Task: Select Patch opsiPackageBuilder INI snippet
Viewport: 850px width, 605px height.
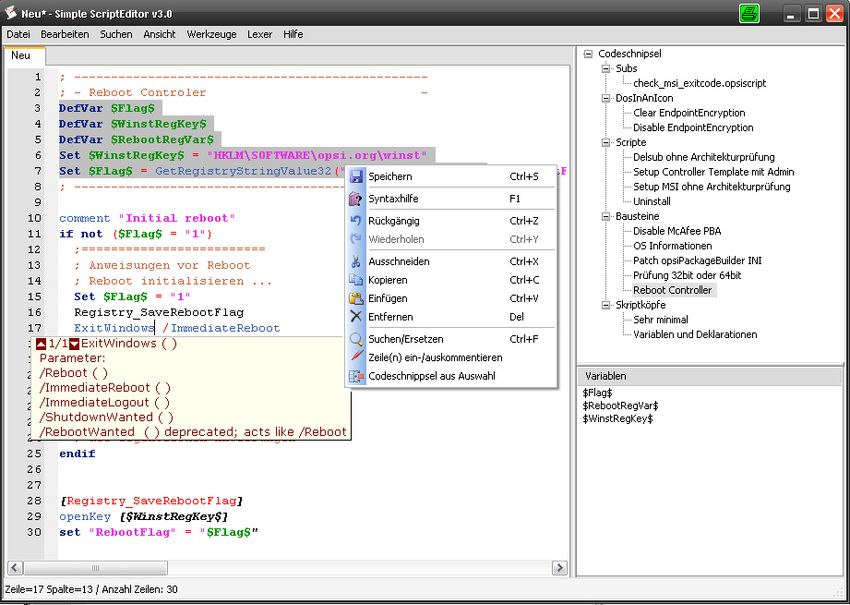Action: pos(697,261)
